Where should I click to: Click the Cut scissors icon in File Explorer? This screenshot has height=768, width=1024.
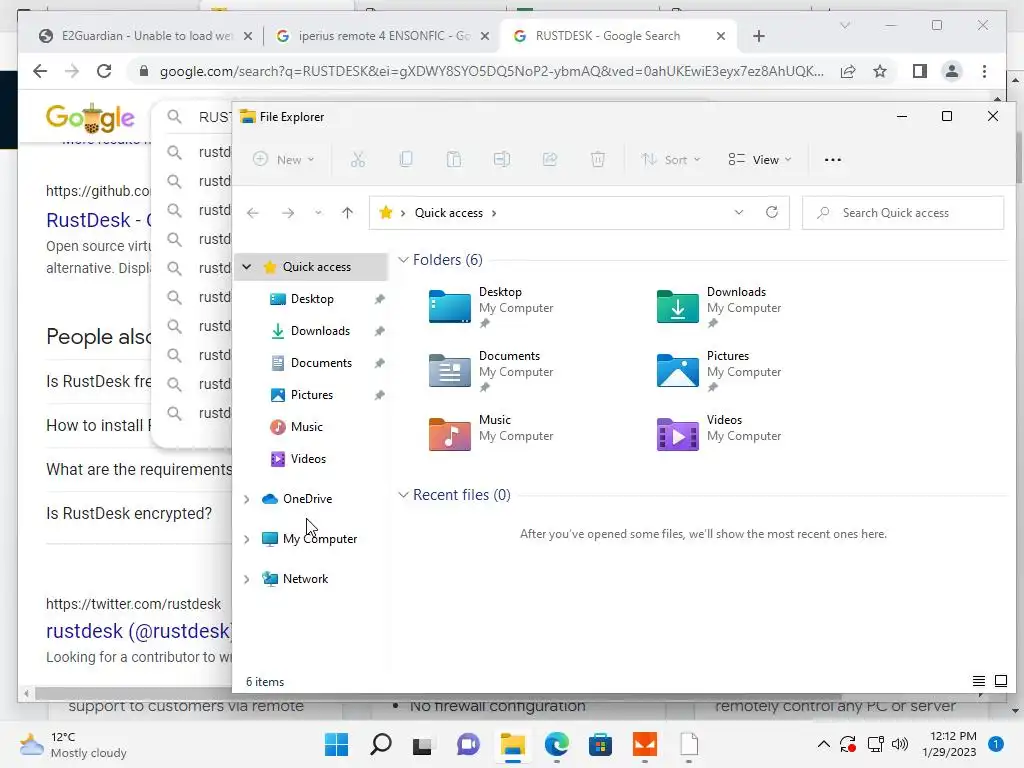pos(357,159)
